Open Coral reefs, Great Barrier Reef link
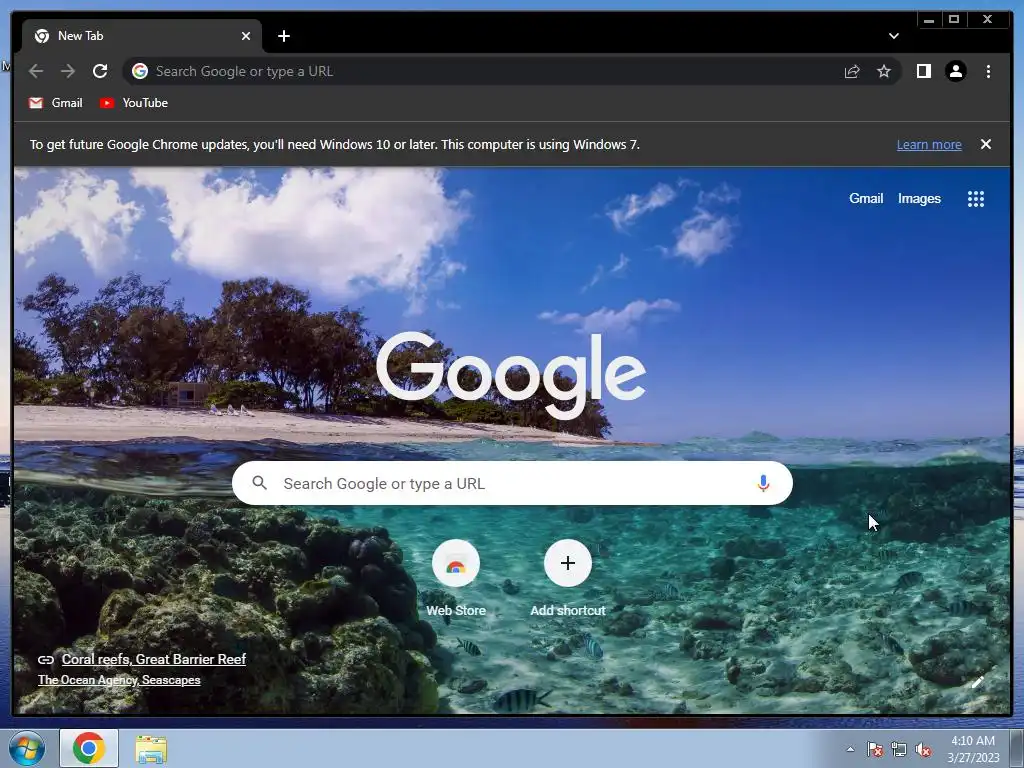The height and width of the screenshot is (768, 1024). (x=153, y=659)
